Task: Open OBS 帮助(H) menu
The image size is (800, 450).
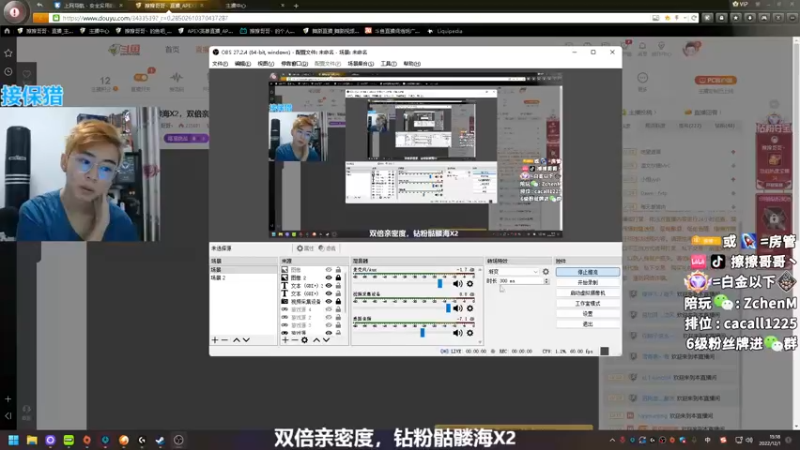Action: coord(412,64)
